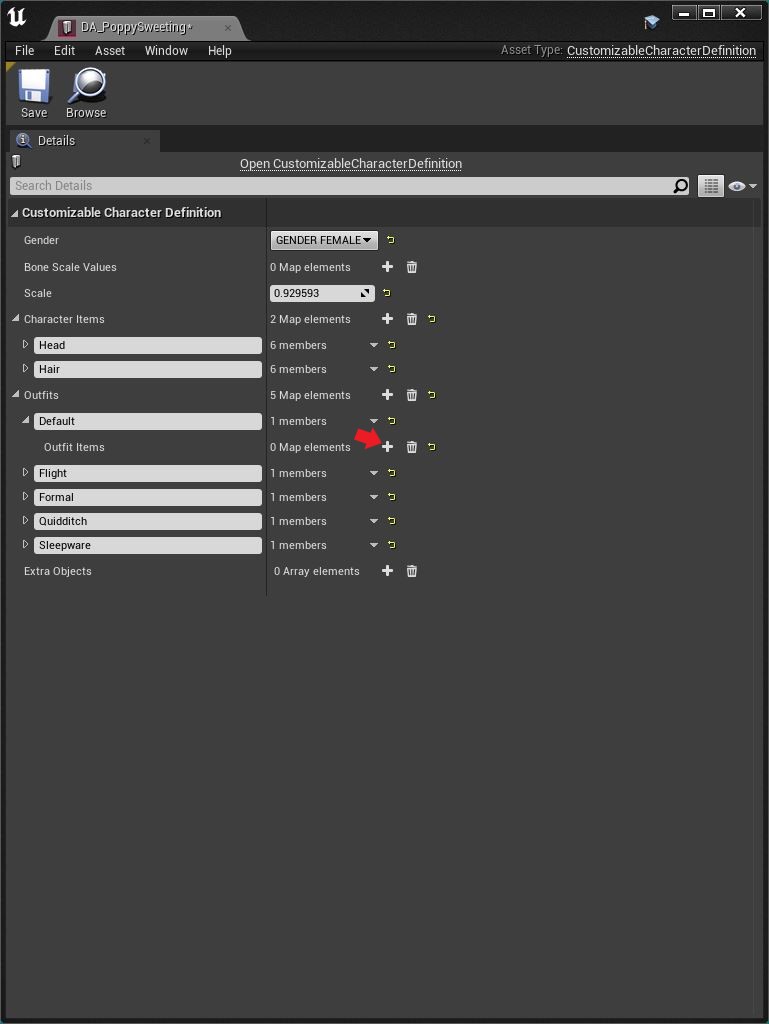Reset Sleepware outfit to default
Screen dimensions: 769x1024
[x=392, y=545]
